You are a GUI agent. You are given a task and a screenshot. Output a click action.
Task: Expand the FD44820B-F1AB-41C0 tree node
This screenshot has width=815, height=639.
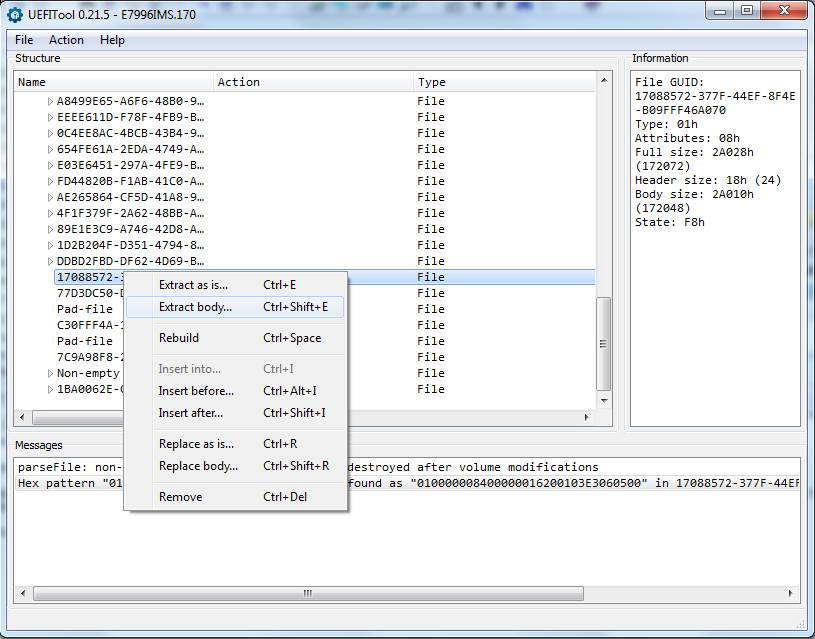point(50,181)
